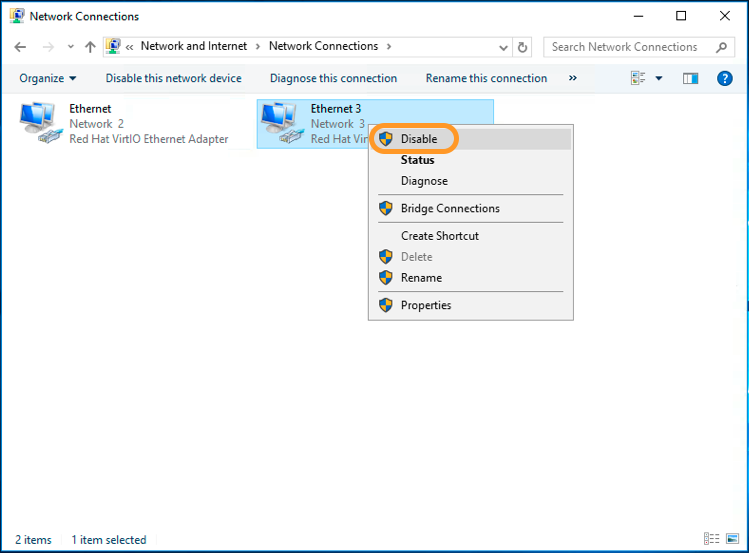This screenshot has height=553, width=749.
Task: Click the back navigation arrow
Action: click(x=21, y=47)
